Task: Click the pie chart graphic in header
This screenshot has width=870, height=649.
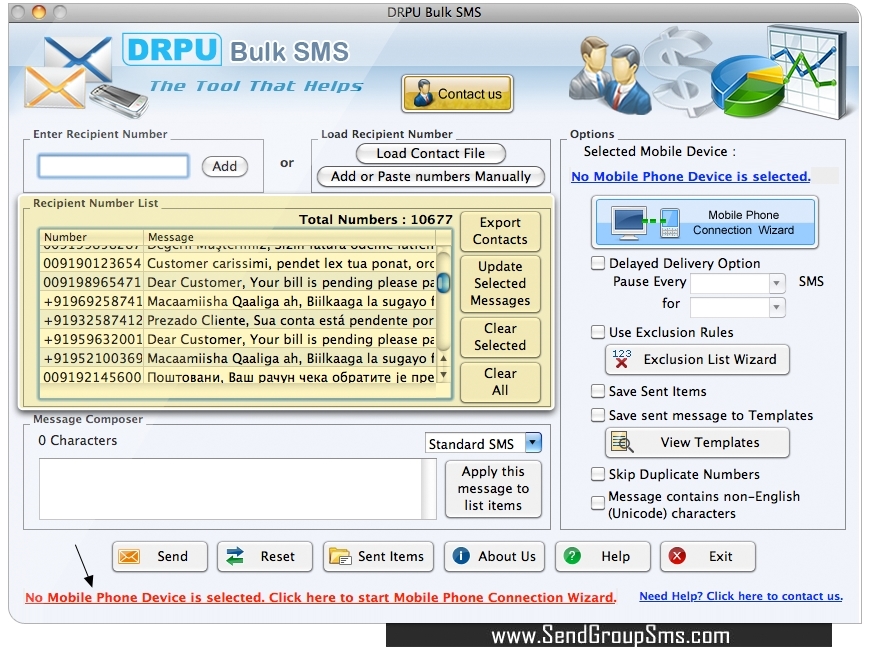Action: point(746,85)
